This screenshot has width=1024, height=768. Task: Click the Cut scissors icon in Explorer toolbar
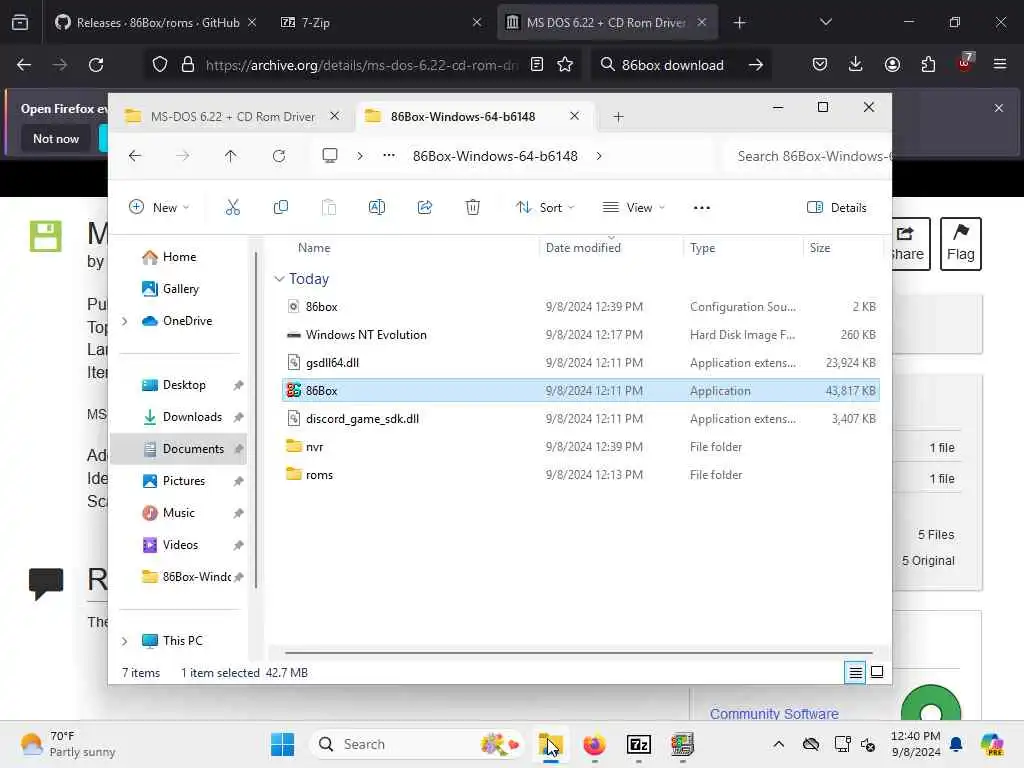(x=232, y=208)
